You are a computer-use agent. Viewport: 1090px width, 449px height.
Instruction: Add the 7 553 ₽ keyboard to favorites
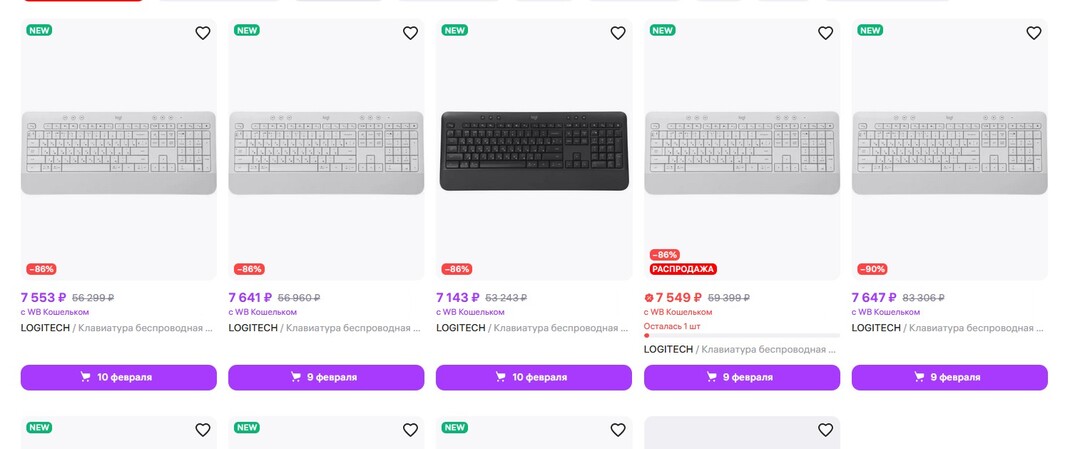pyautogui.click(x=202, y=33)
